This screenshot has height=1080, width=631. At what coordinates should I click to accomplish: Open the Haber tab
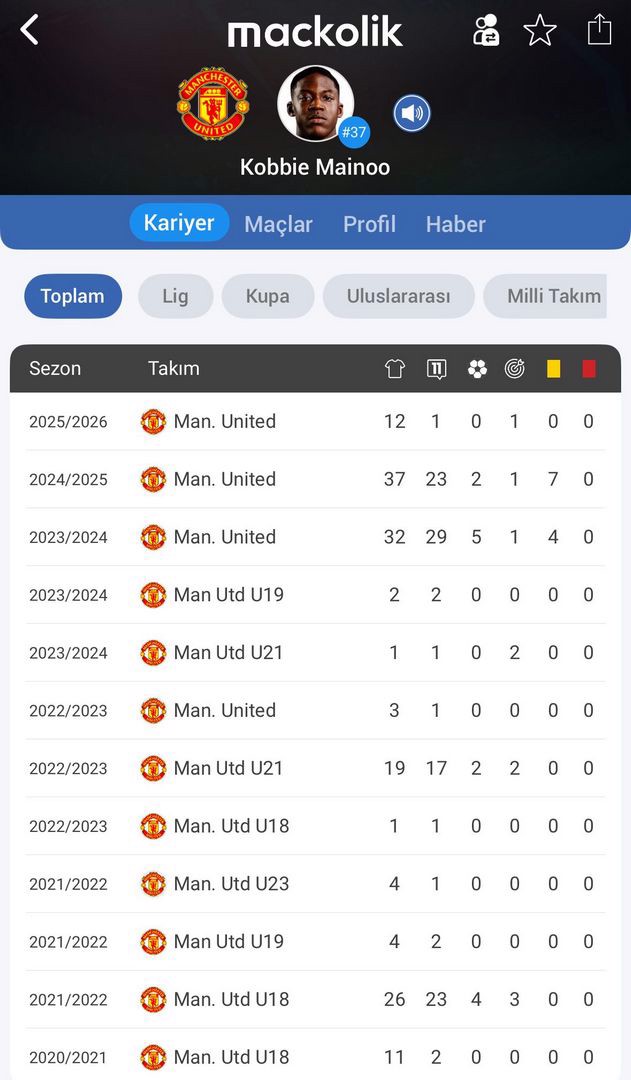[455, 224]
